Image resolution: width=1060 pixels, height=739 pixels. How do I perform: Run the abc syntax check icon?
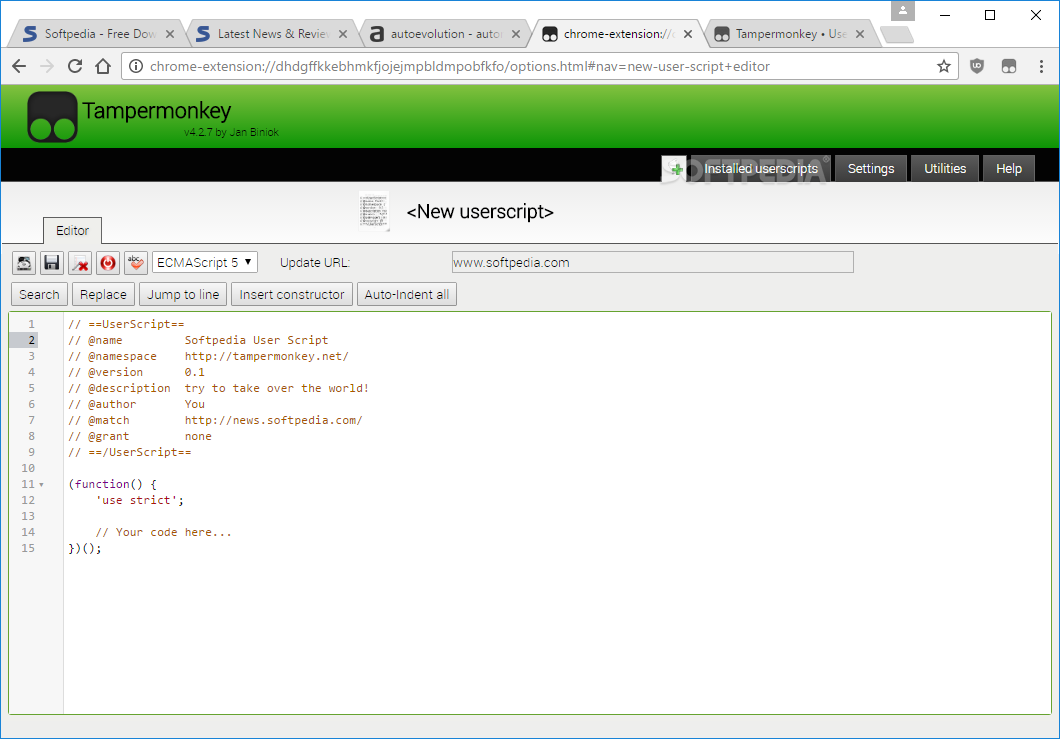tap(136, 263)
